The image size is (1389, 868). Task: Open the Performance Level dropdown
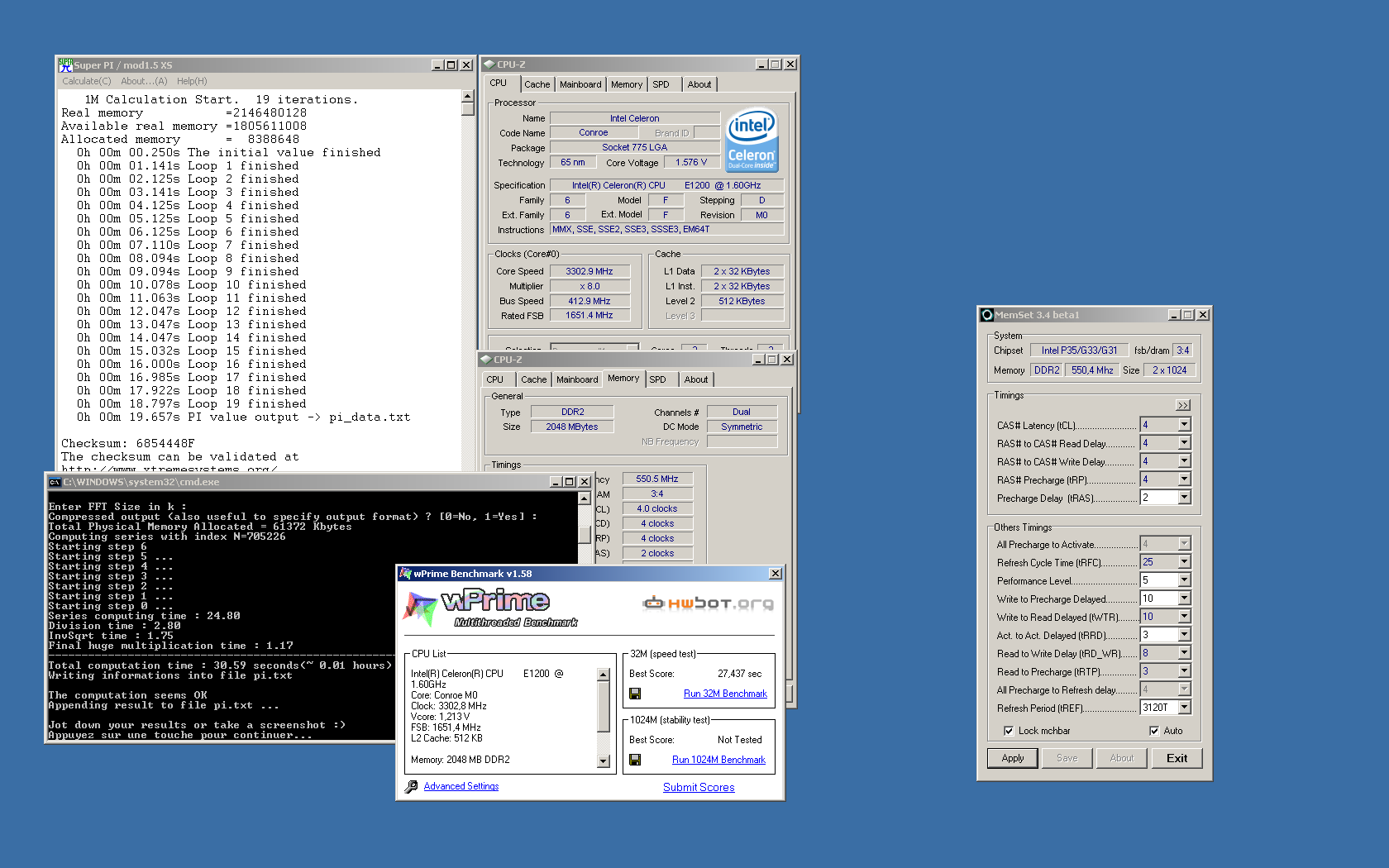1184,580
